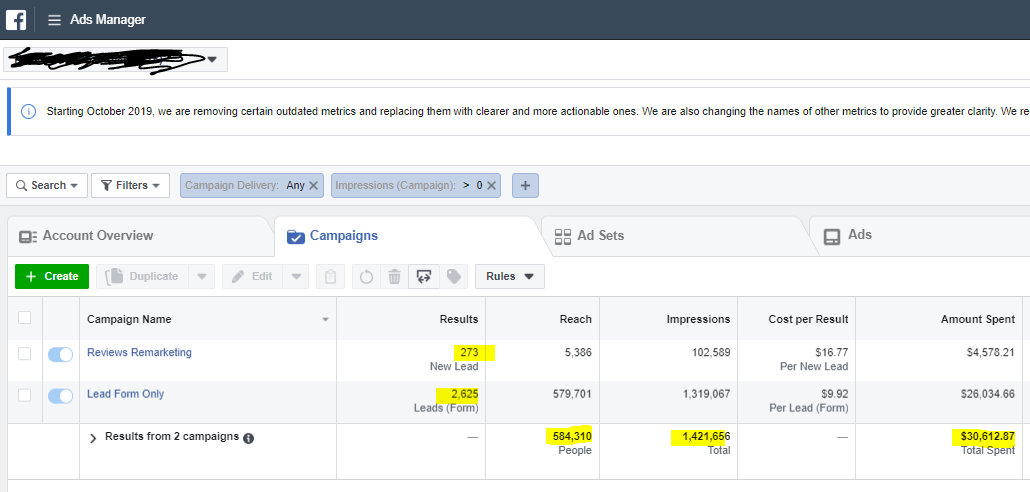This screenshot has width=1030, height=492.
Task: Toggle off Lead Form Only campaign
Action: (61, 396)
